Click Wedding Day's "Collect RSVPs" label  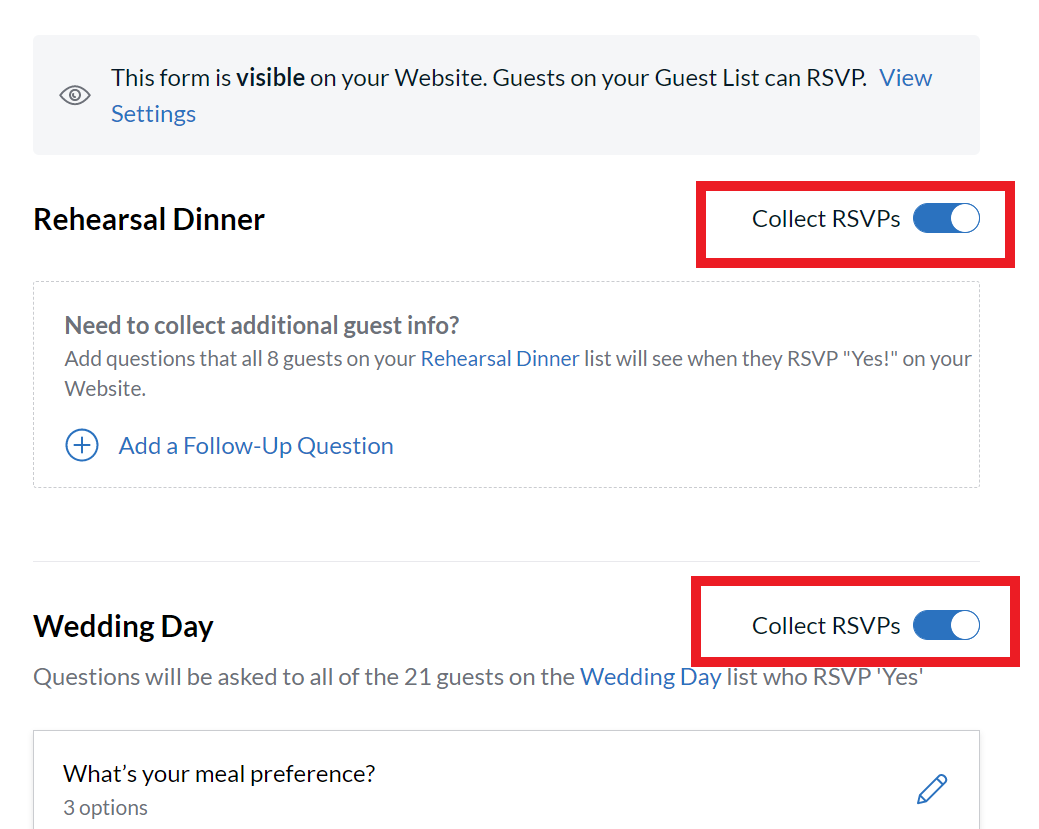point(826,625)
